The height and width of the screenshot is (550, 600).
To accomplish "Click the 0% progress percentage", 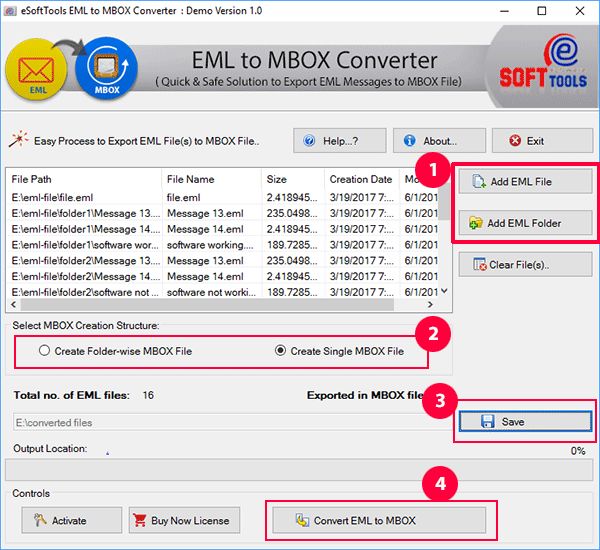I will tap(578, 450).
